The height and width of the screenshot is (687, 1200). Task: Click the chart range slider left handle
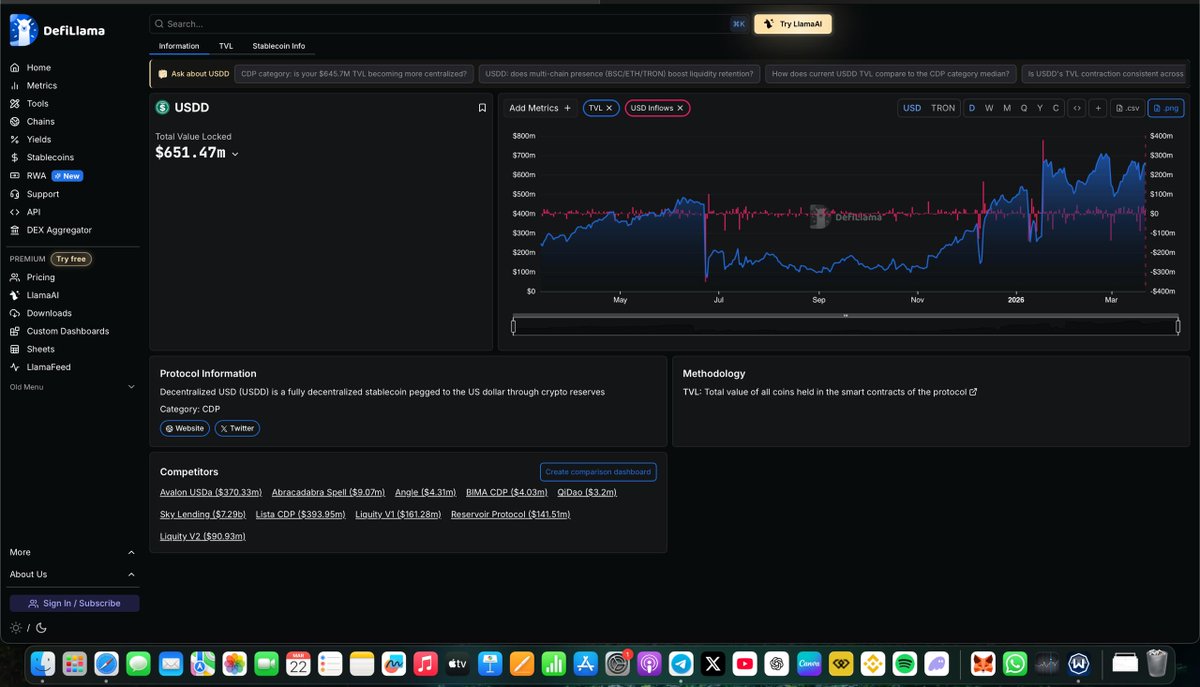(x=513, y=326)
